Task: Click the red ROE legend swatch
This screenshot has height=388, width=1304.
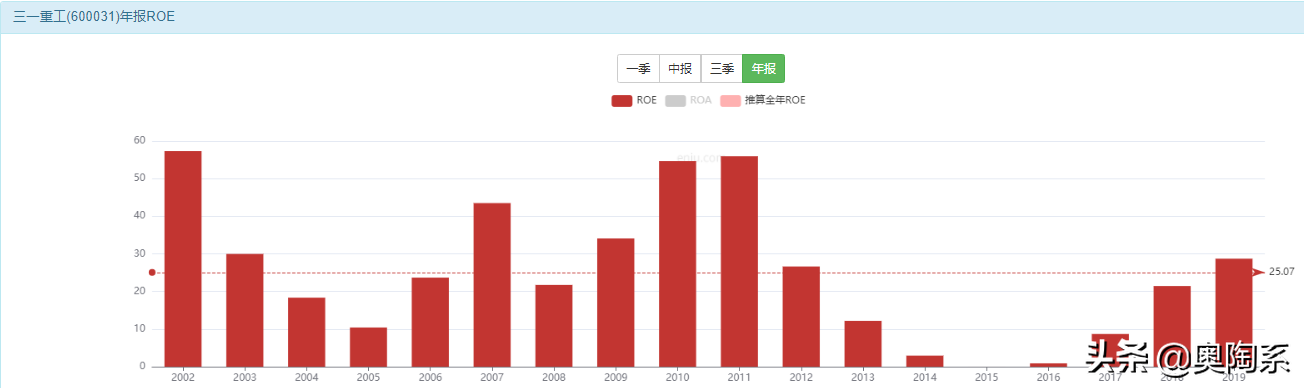Action: click(x=621, y=101)
